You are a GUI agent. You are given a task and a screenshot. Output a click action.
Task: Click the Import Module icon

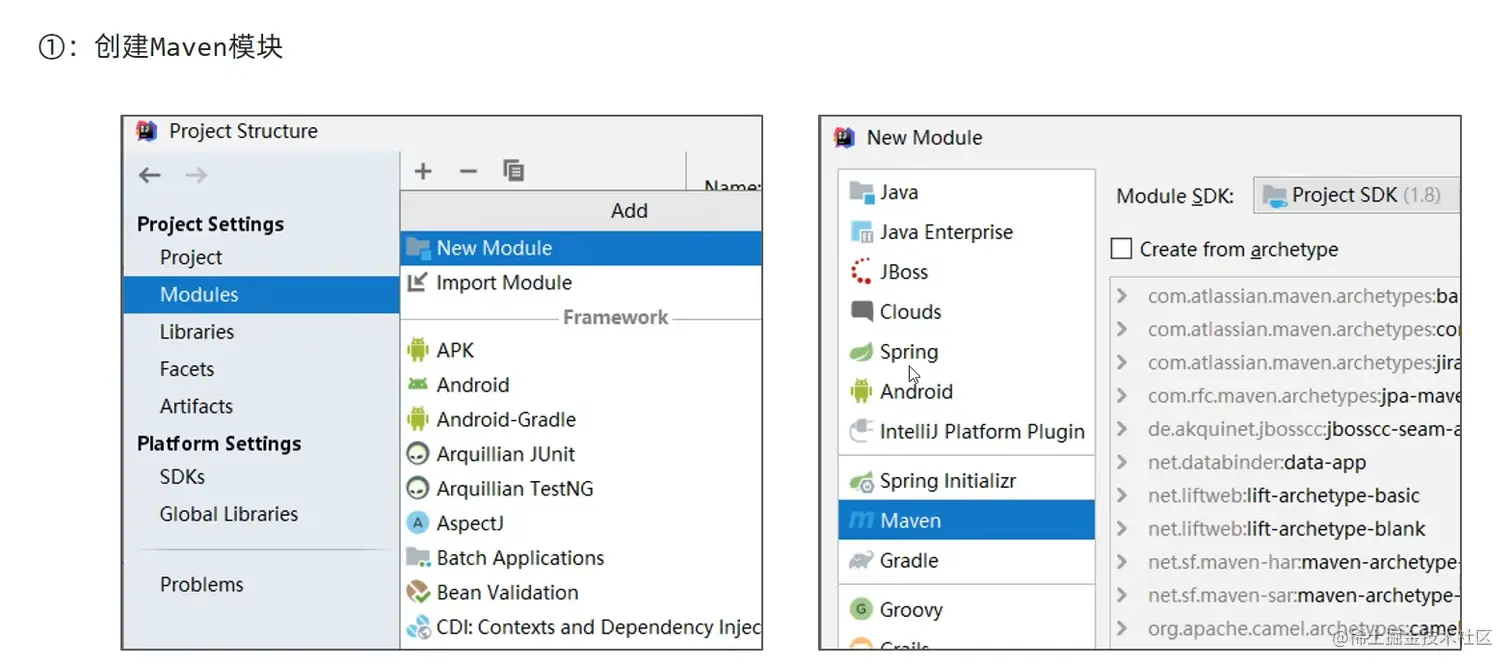click(418, 282)
